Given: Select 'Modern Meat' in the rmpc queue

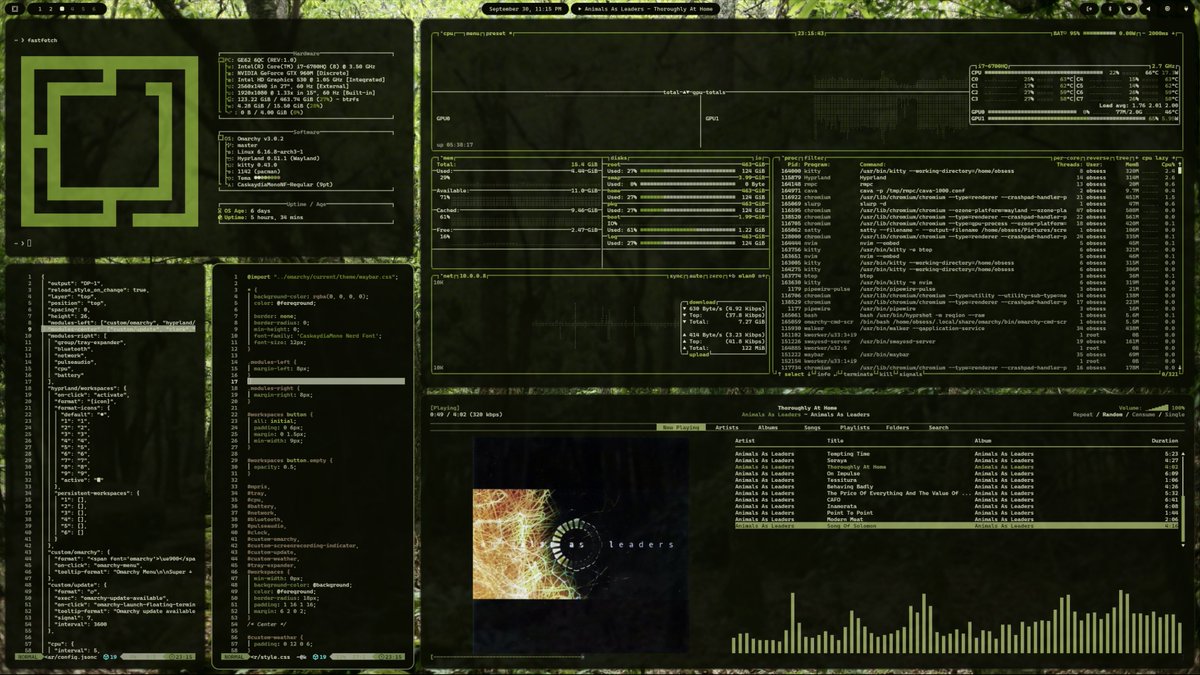Looking at the screenshot, I should tap(957, 519).
